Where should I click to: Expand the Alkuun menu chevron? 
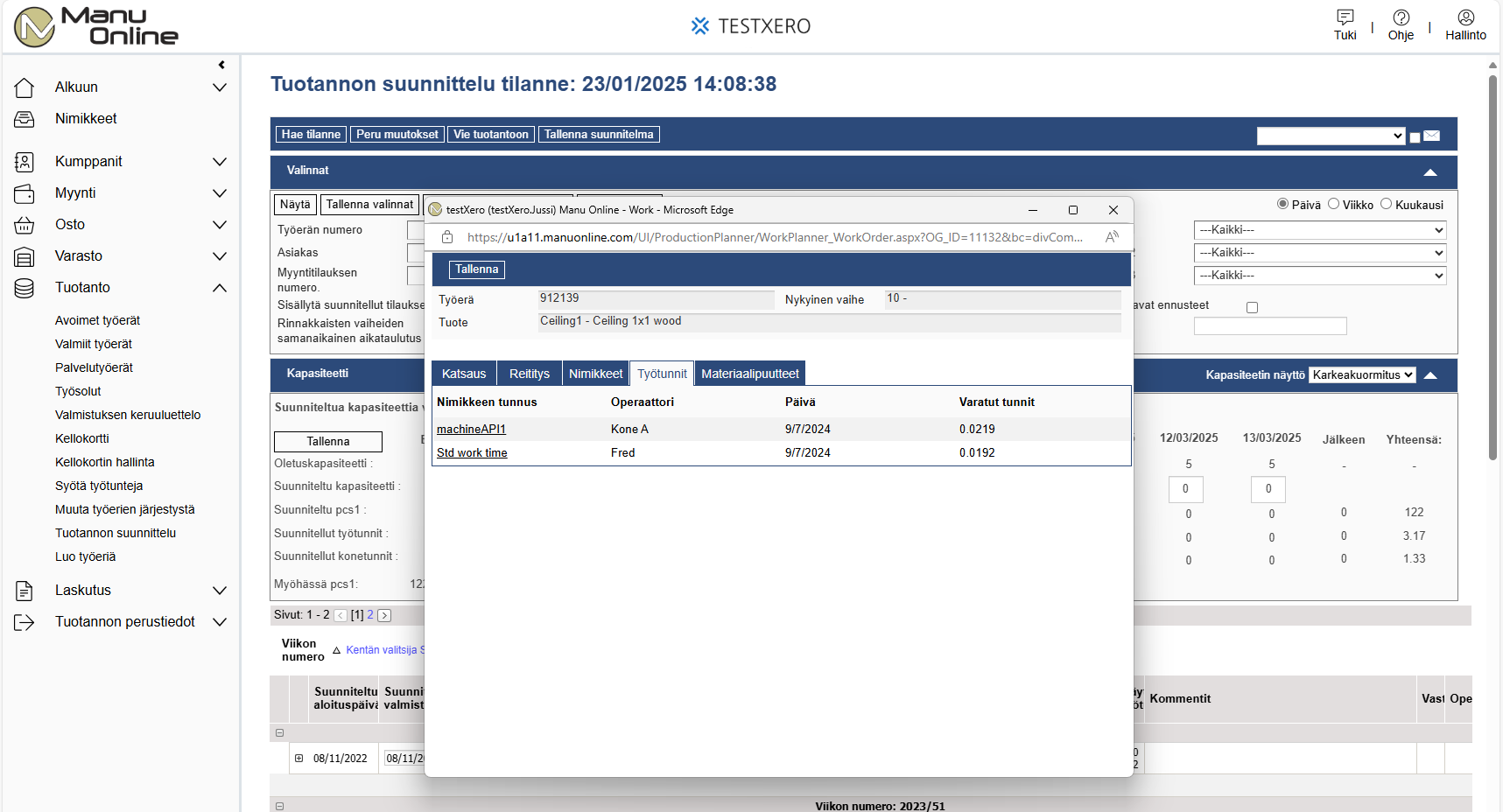[x=220, y=87]
